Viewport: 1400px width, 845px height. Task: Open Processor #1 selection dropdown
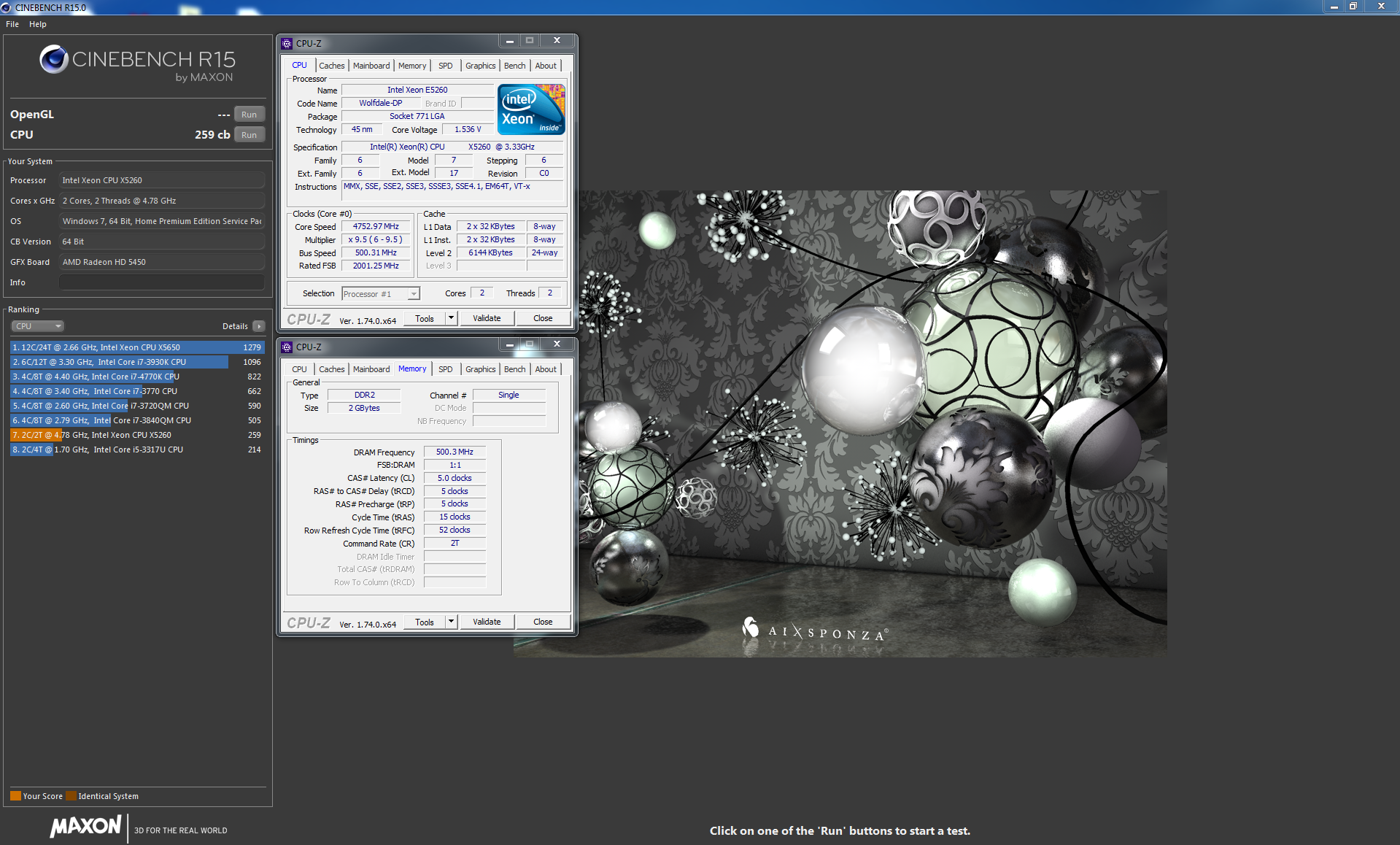[381, 293]
